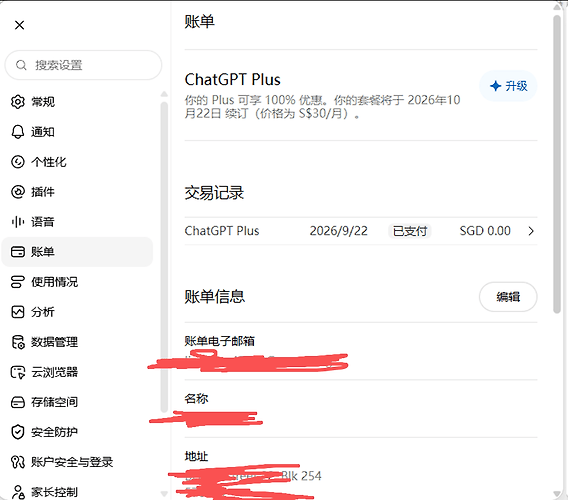Go to the 通知 settings section
Screen dimensions: 568x500
pos(77,132)
